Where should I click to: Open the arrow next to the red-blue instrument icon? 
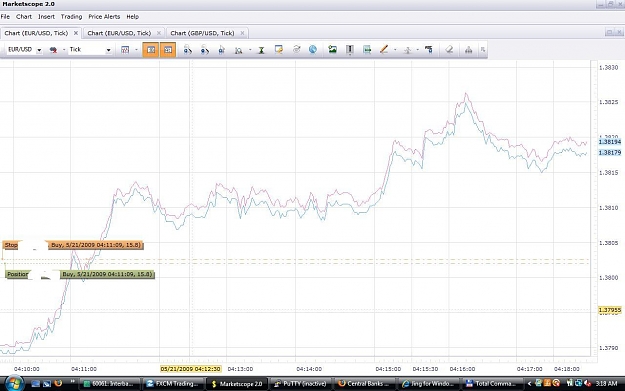[x=64, y=50]
